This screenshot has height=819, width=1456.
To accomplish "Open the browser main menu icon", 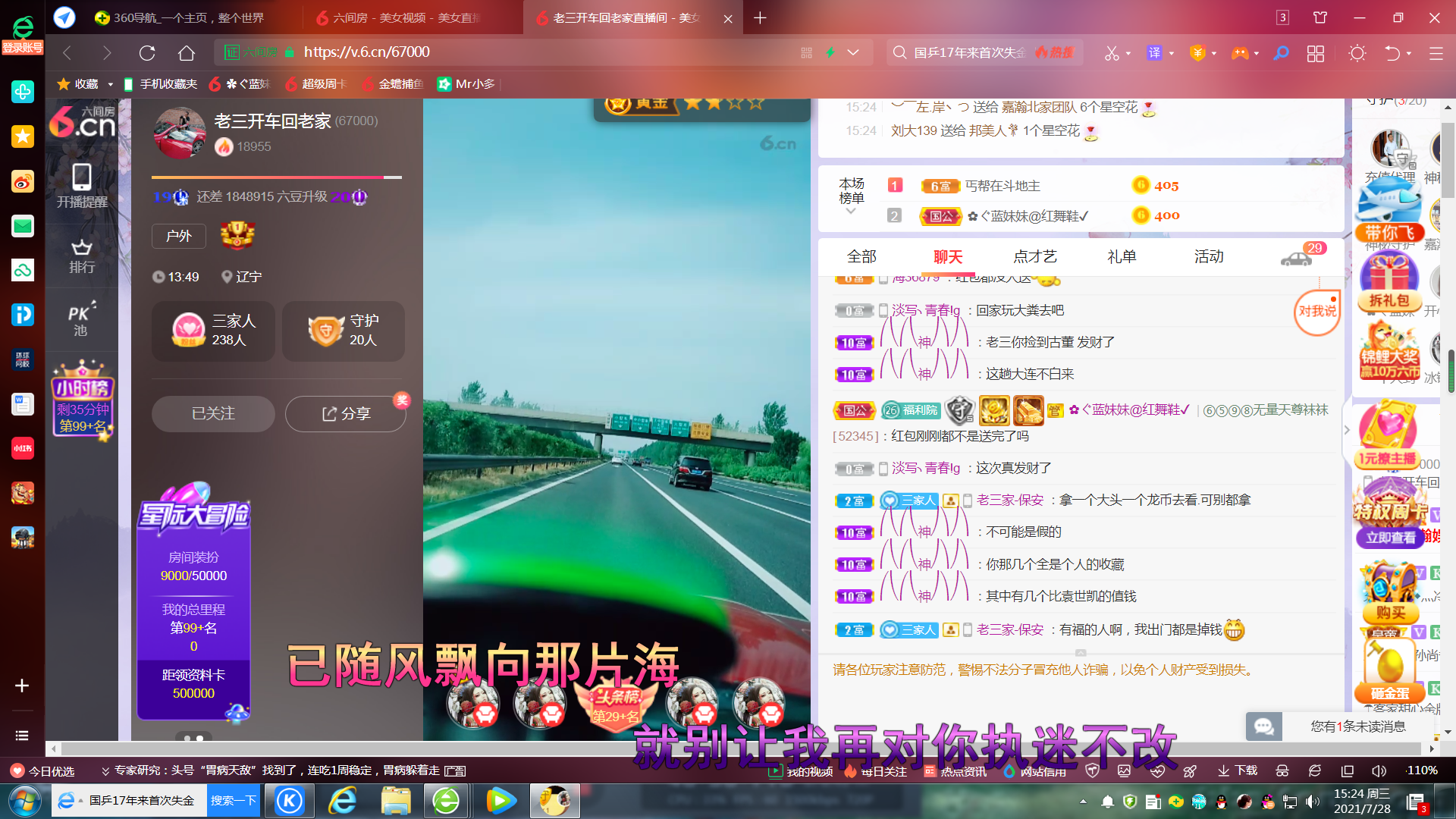I will pyautogui.click(x=1436, y=53).
